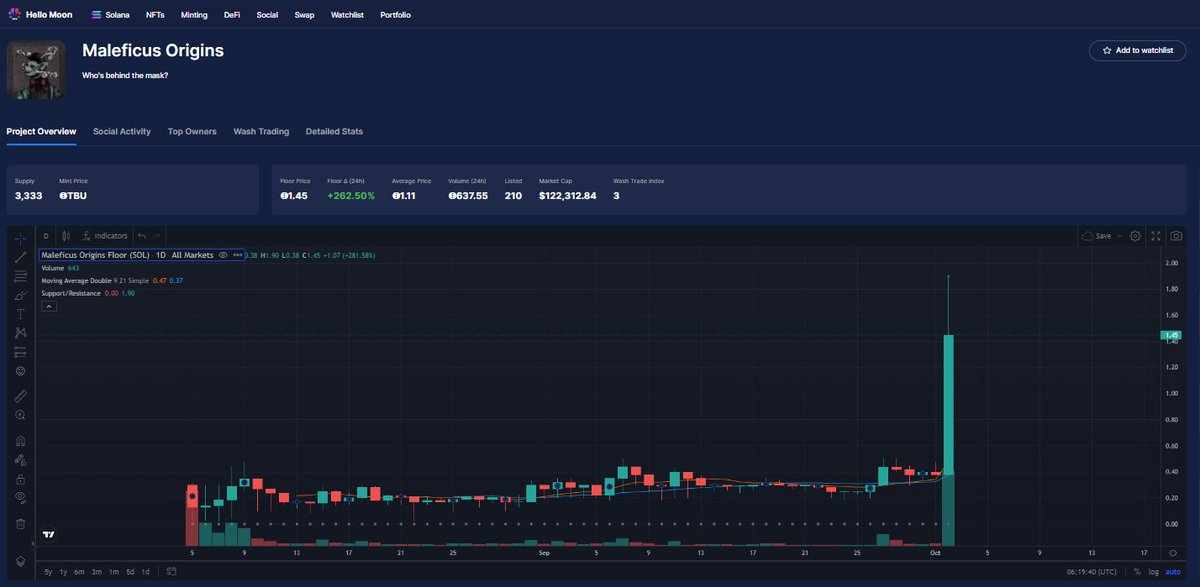Open the Minting menu
Viewport: 1200px width, 587px height.
[x=194, y=15]
